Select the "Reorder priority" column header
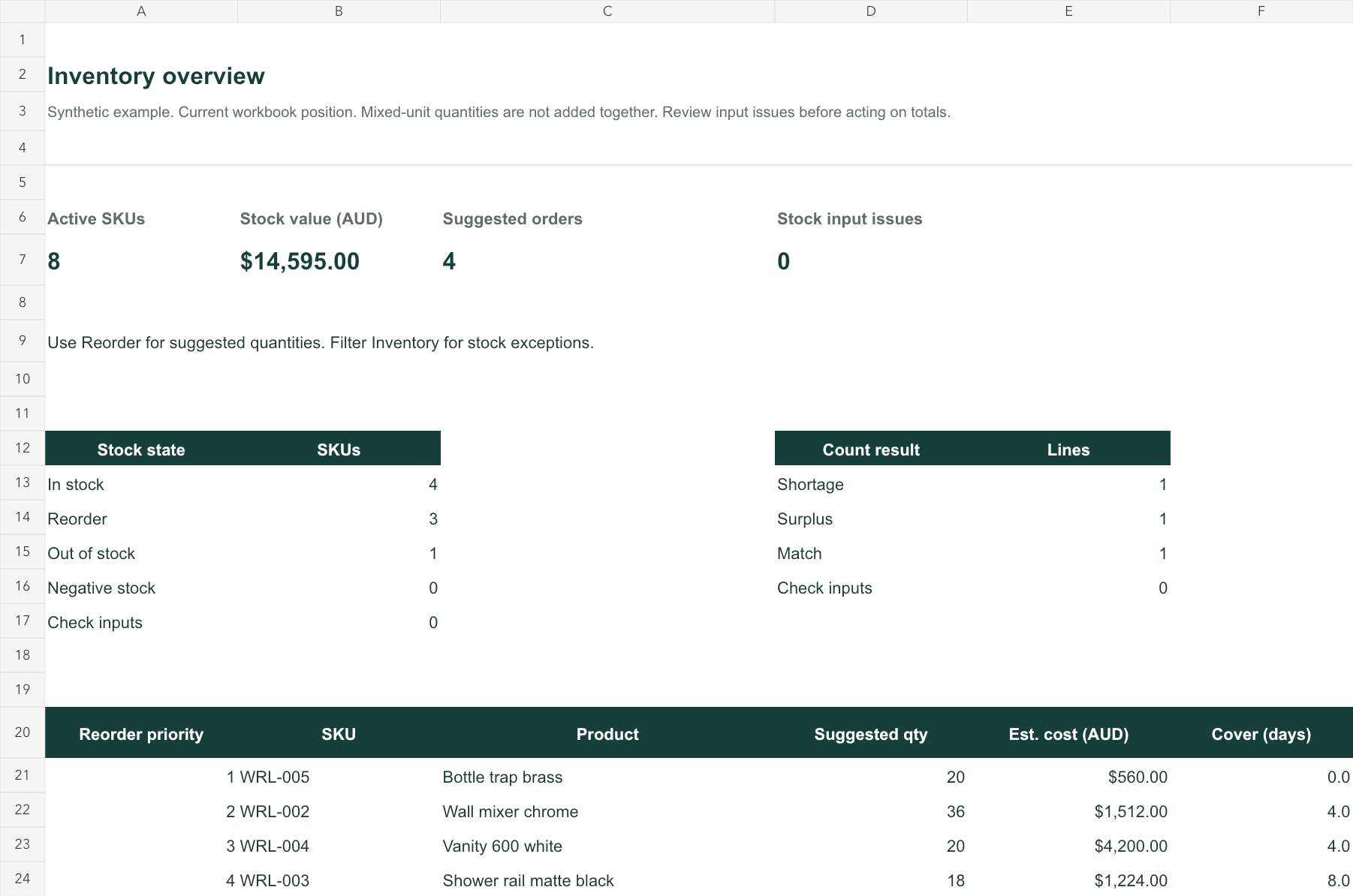Viewport: 1353px width, 896px height. point(141,733)
